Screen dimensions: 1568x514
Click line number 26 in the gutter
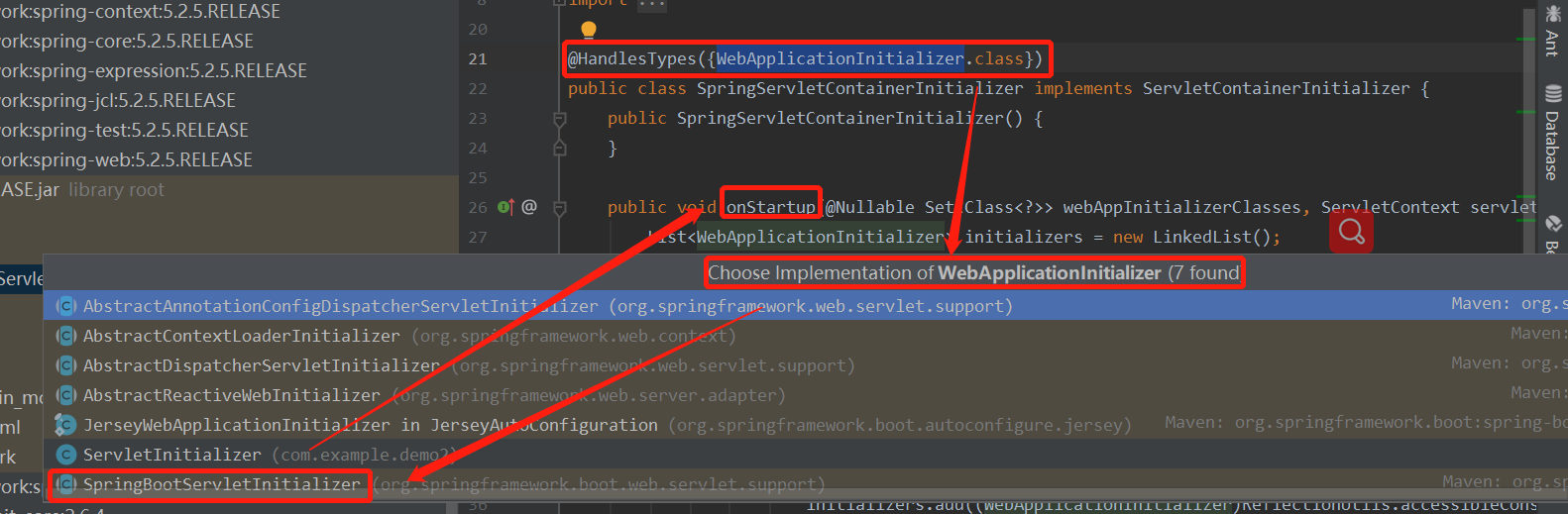click(478, 208)
